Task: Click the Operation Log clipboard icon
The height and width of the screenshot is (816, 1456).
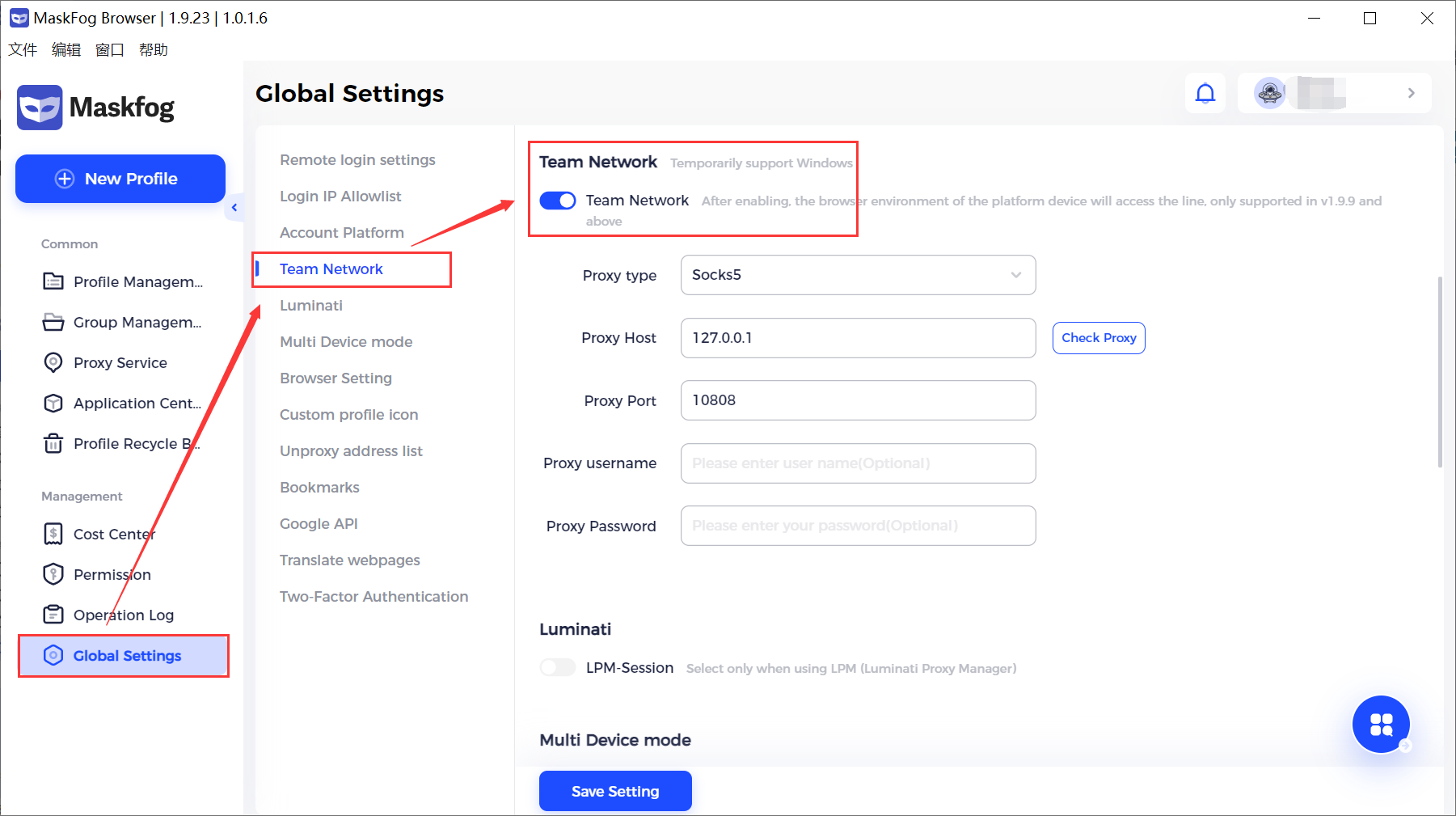Action: (x=53, y=615)
